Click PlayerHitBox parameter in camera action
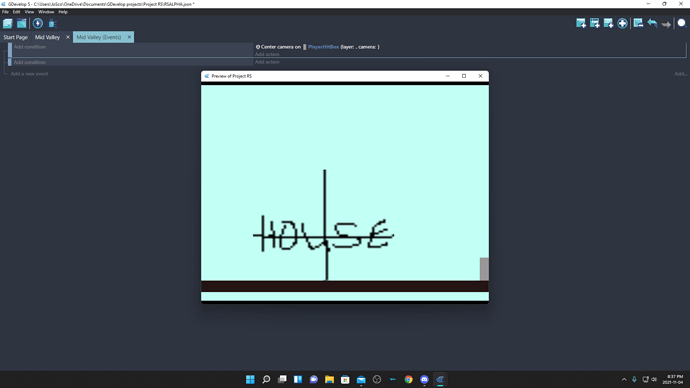 (x=323, y=47)
